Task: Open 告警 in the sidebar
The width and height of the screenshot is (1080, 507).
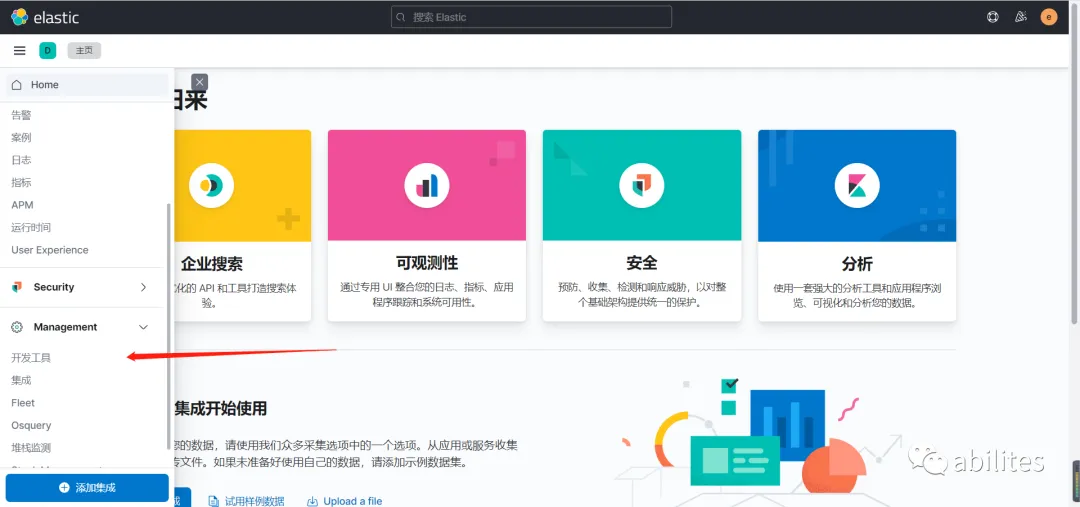Action: tap(21, 115)
